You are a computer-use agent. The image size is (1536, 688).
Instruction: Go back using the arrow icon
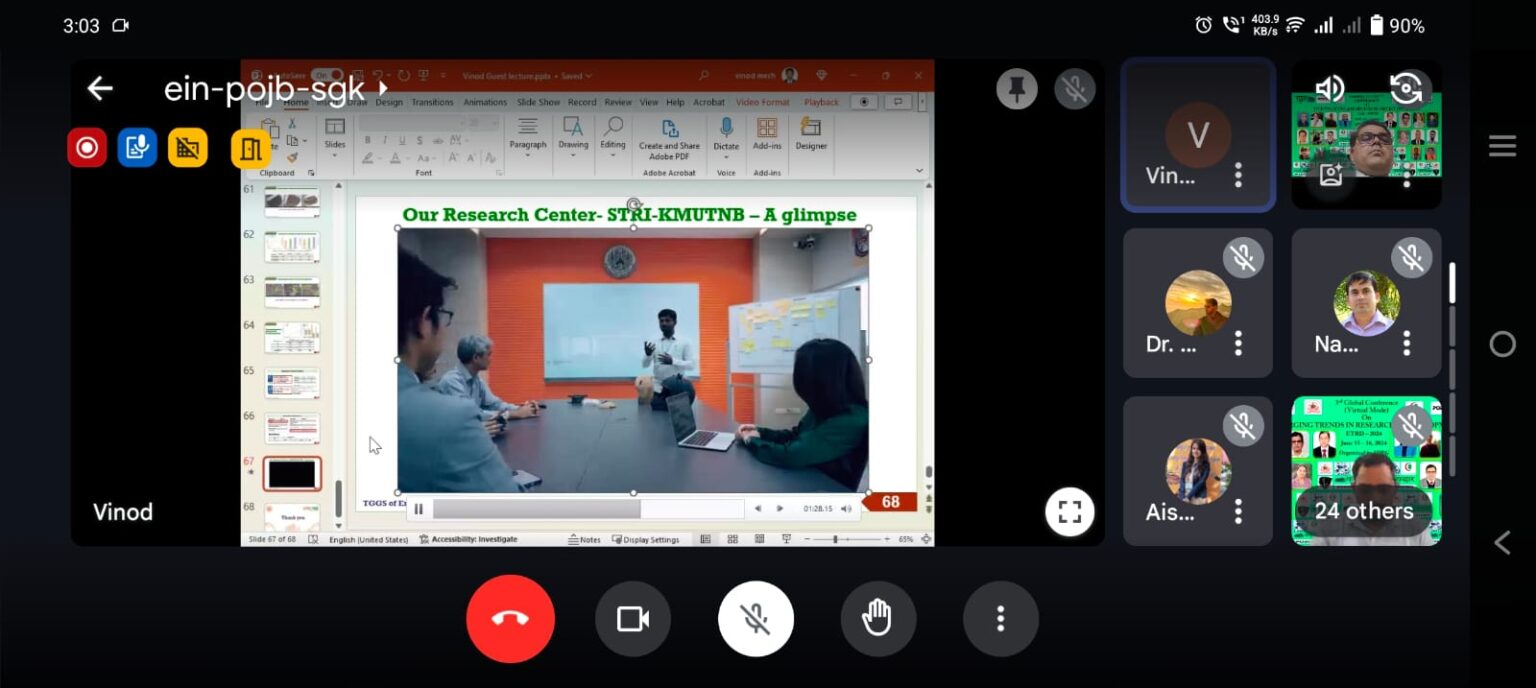100,89
